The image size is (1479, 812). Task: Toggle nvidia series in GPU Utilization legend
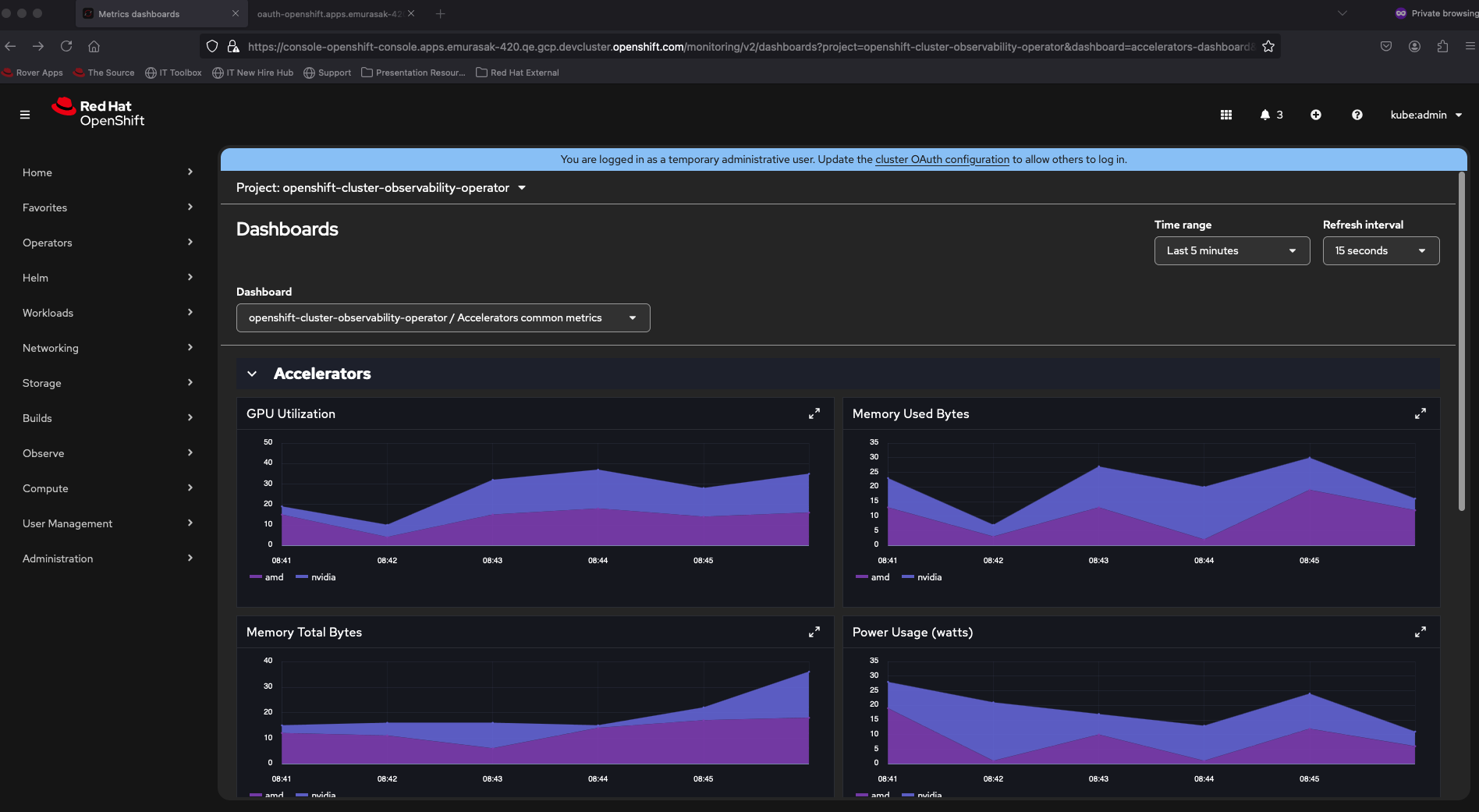pos(316,577)
